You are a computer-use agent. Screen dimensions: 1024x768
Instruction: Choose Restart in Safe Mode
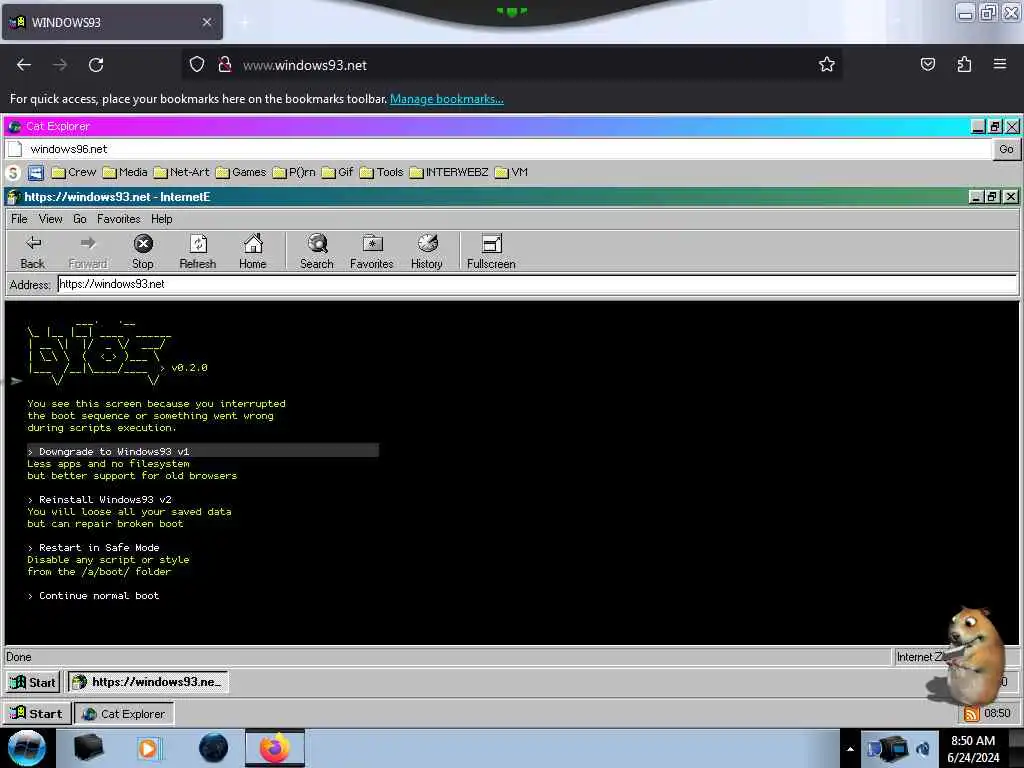[93, 547]
